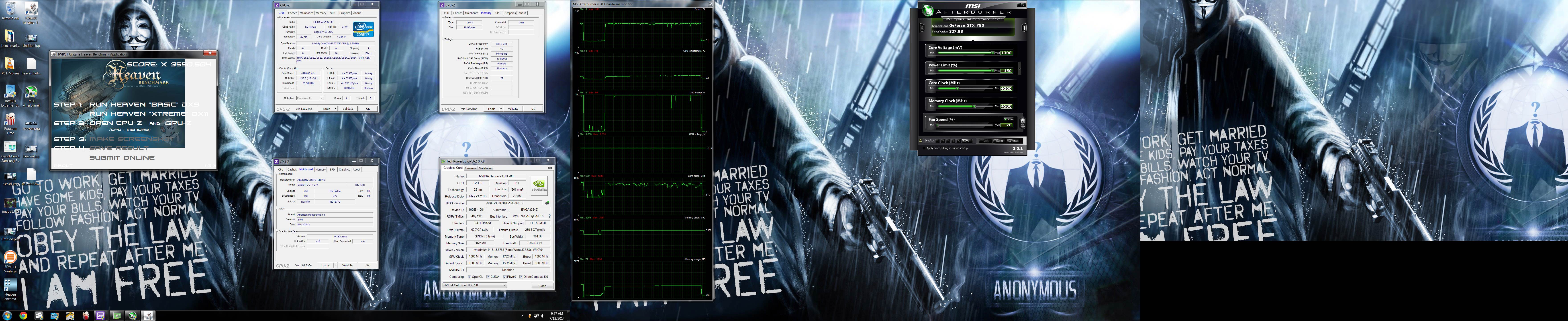
Task: Switch to Caches tab in CPU-Z CPU window
Action: (293, 13)
